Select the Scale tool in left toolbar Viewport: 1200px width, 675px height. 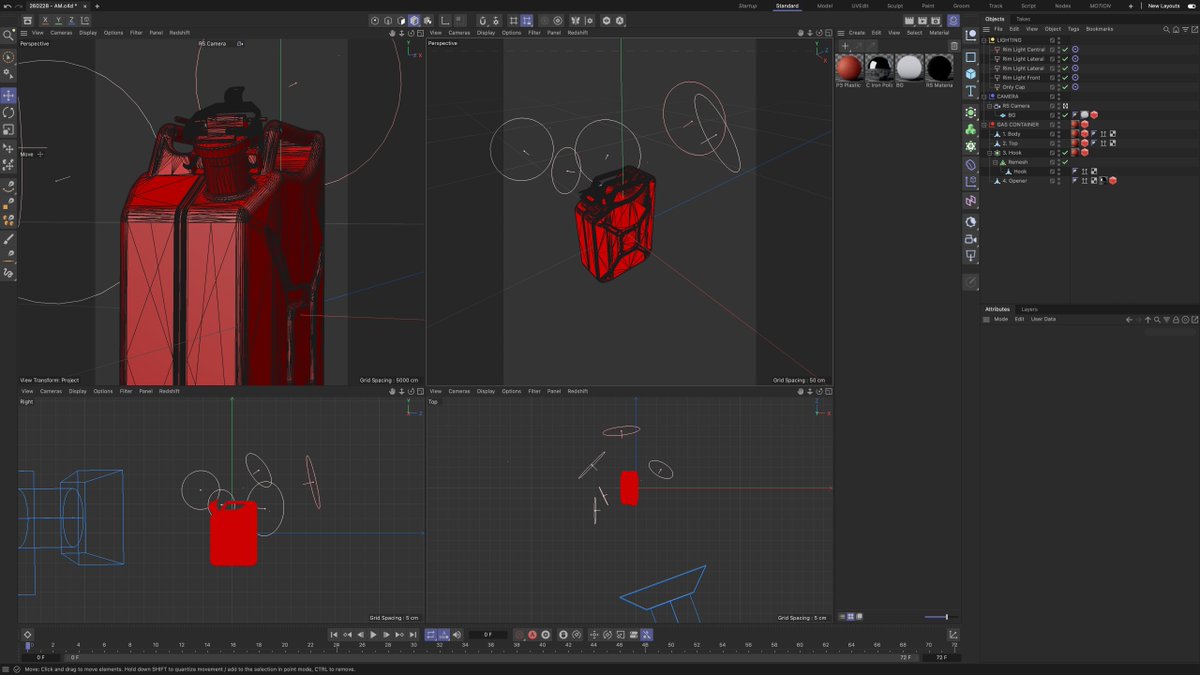(8, 129)
